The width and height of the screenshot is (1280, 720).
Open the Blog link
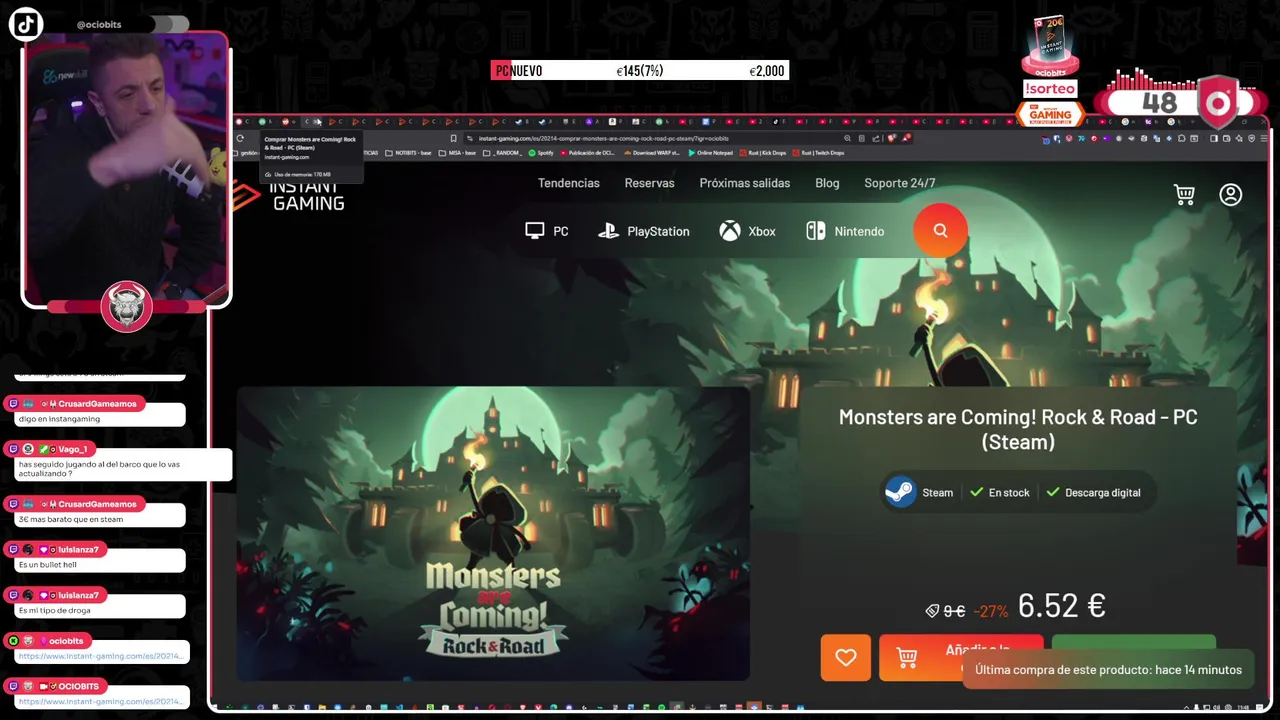[827, 183]
